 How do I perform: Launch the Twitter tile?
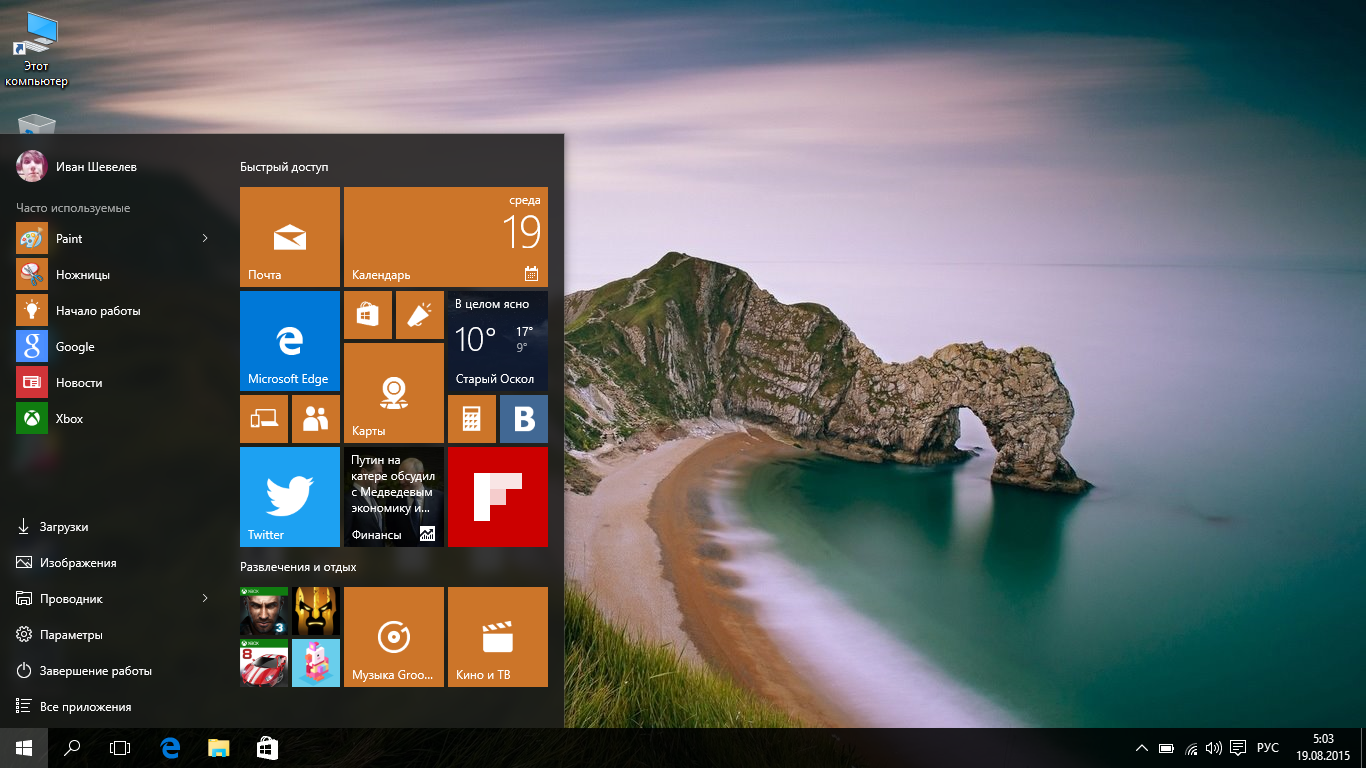point(290,497)
